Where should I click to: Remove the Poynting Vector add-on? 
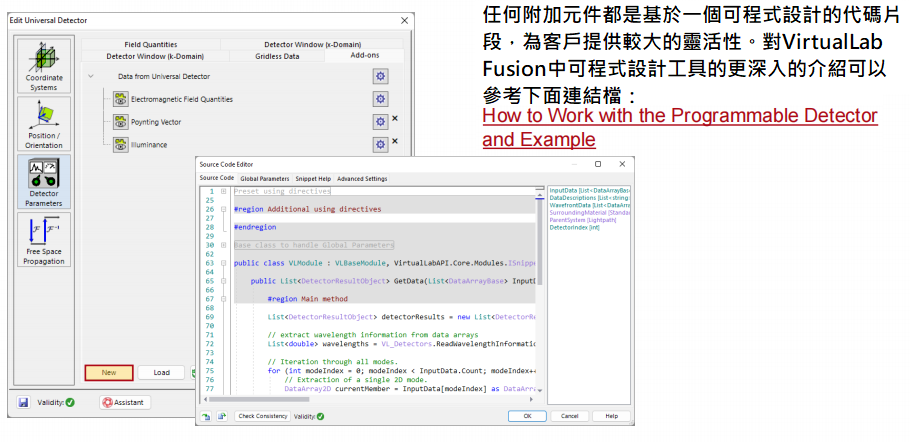[395, 118]
